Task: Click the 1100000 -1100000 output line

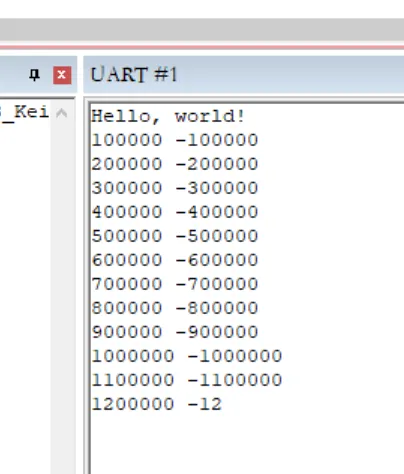Action: click(187, 380)
